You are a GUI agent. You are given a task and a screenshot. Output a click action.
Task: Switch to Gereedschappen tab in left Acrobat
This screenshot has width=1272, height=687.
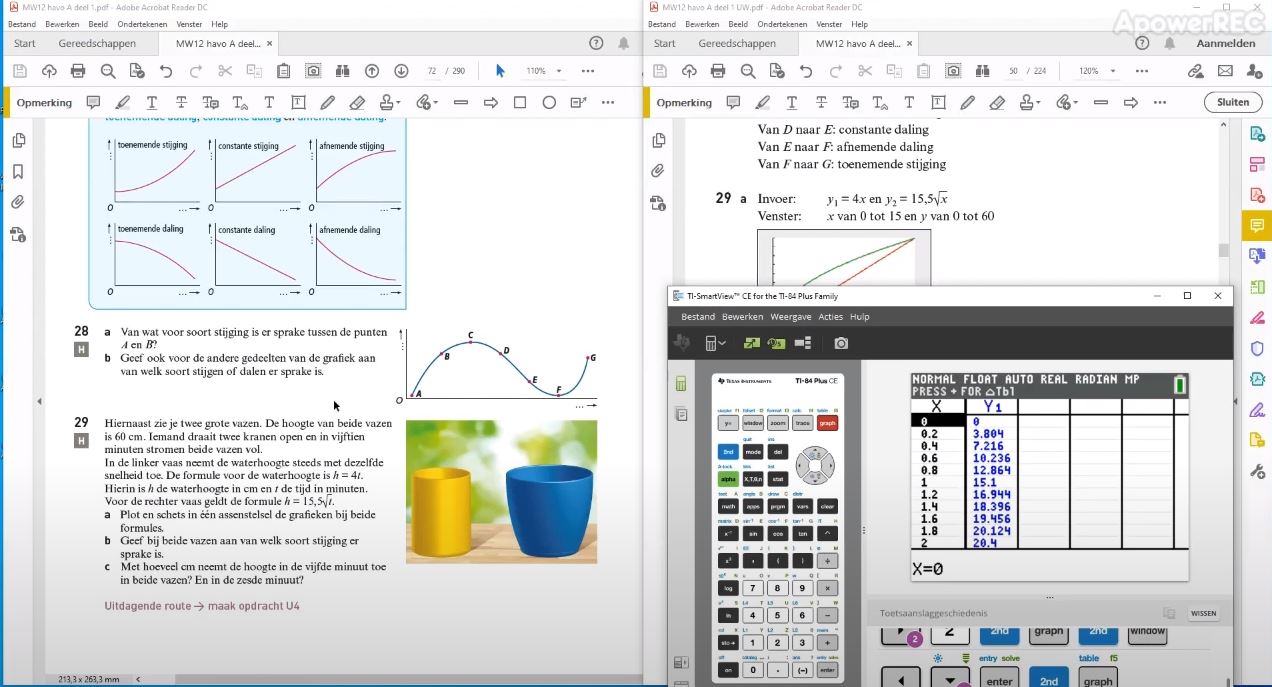(95, 43)
